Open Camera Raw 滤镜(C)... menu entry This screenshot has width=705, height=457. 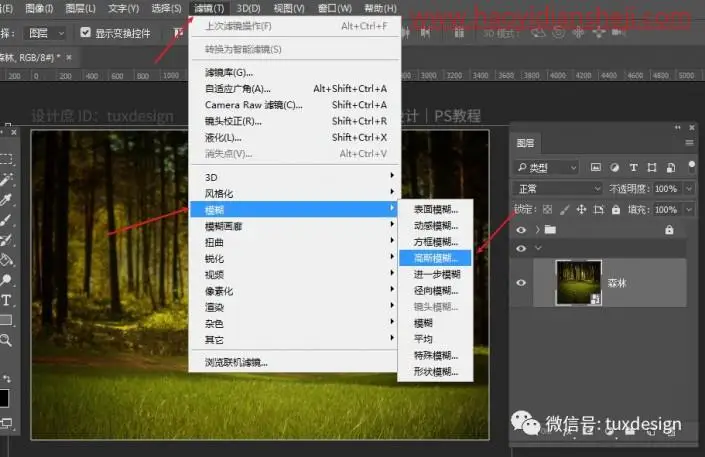[294, 105]
